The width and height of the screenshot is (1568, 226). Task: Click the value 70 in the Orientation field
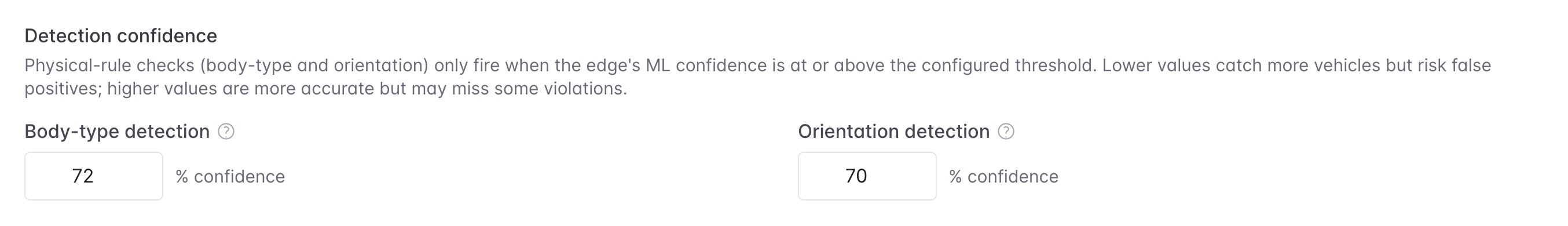(856, 176)
